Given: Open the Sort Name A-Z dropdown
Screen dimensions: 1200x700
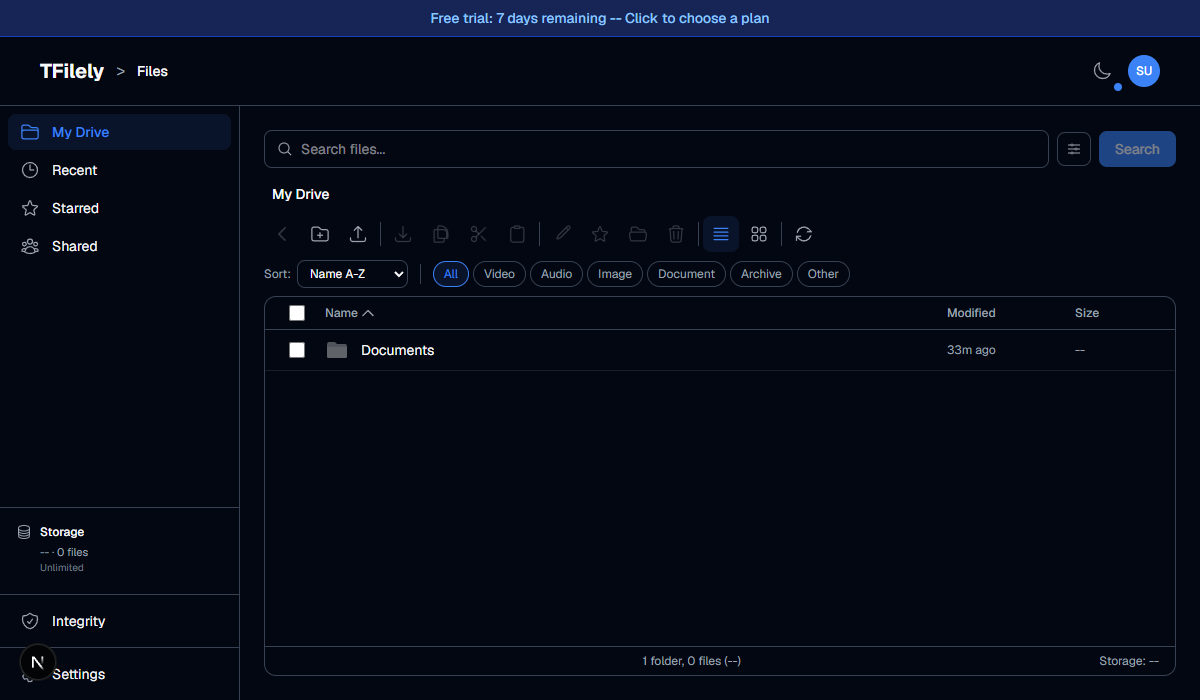Looking at the screenshot, I should 352,274.
